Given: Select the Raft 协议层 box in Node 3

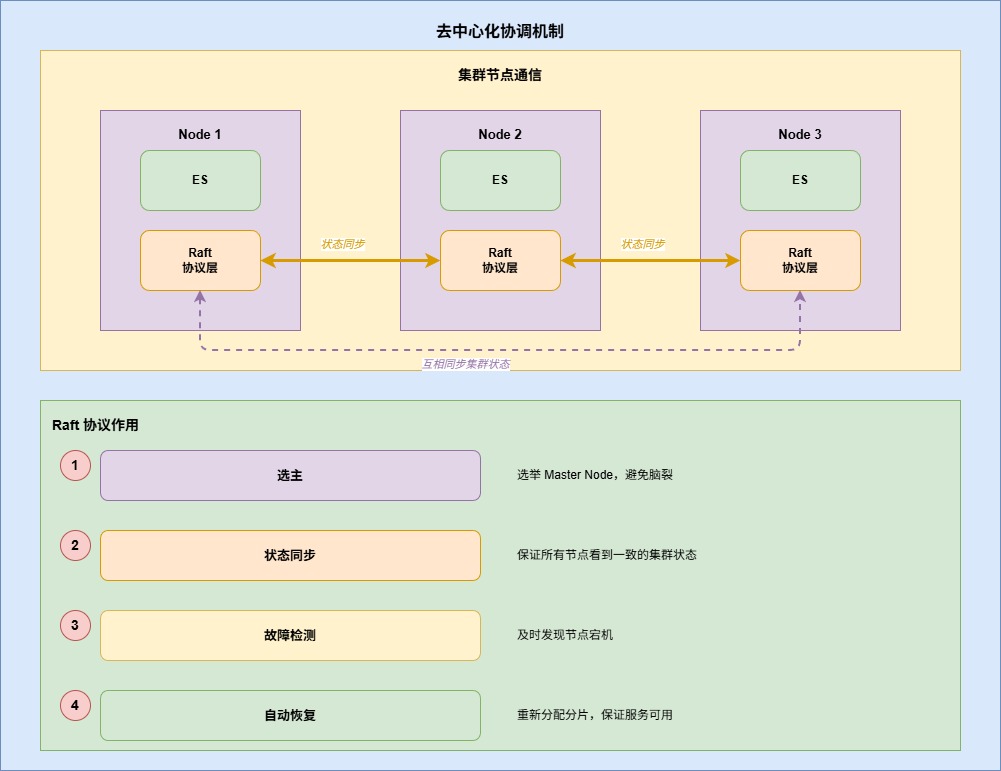Looking at the screenshot, I should (801, 260).
